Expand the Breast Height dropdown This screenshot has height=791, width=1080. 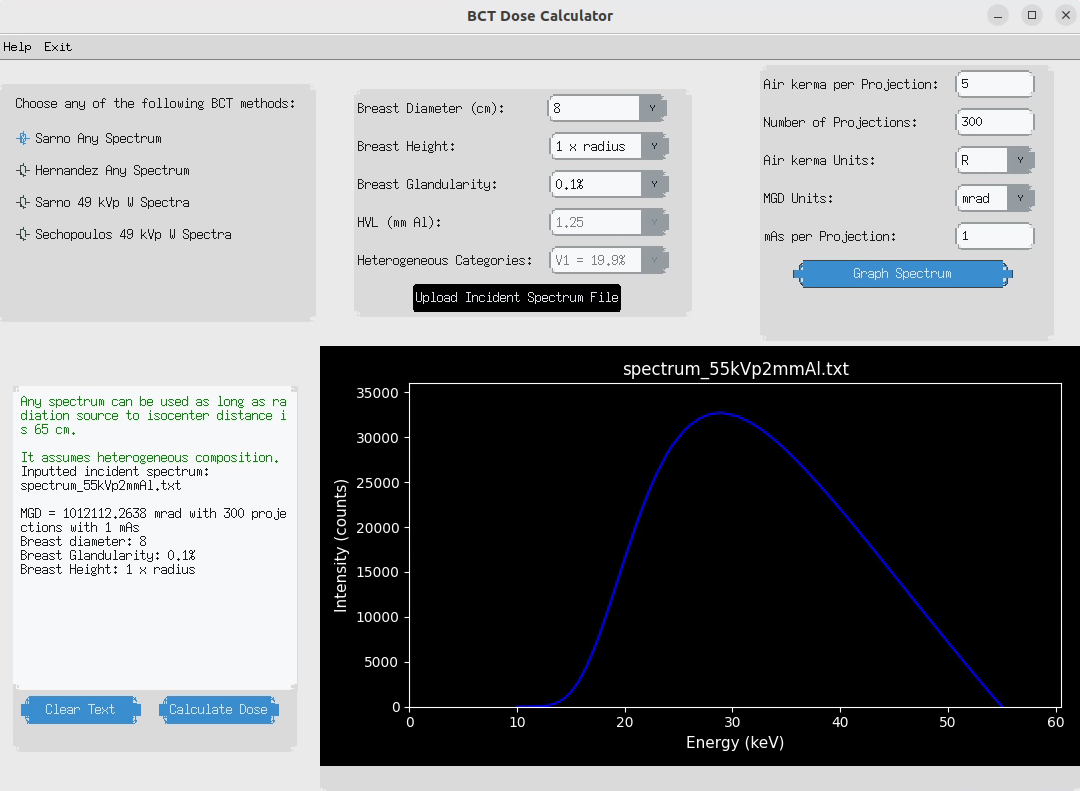(653, 146)
